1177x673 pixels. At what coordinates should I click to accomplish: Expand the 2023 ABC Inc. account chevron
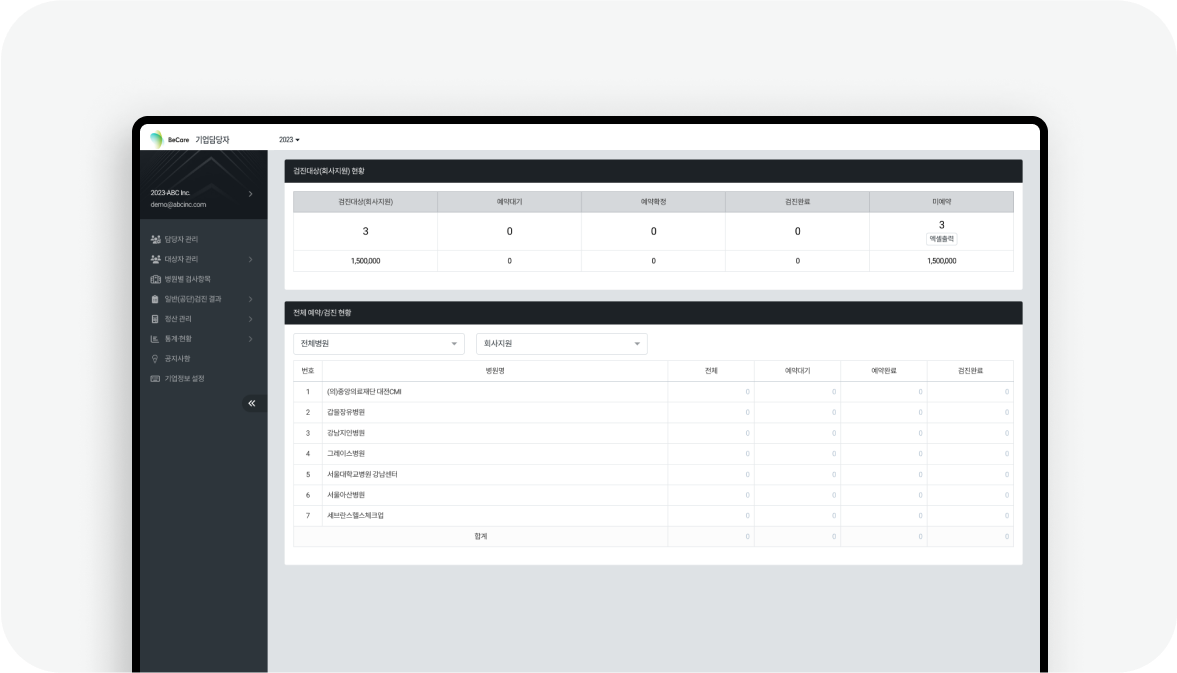click(251, 194)
